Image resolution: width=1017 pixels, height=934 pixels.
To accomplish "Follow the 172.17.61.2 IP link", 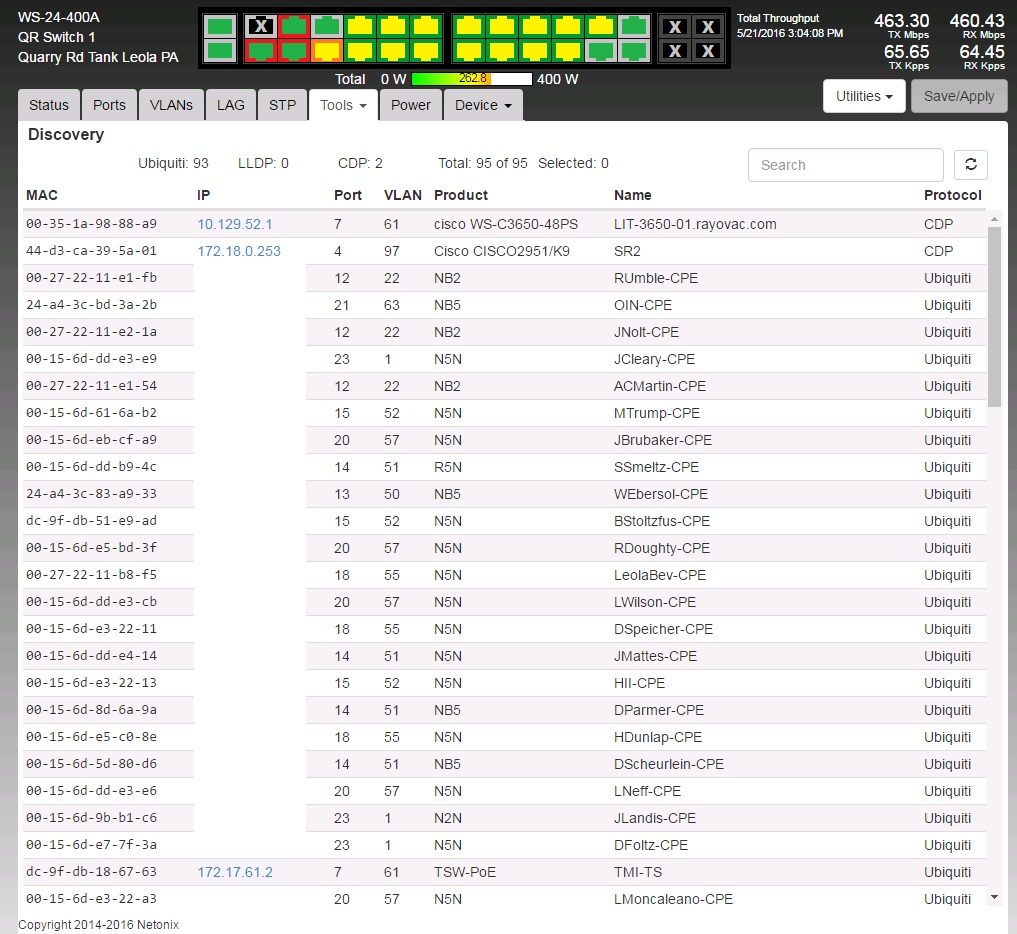I will click(x=235, y=872).
